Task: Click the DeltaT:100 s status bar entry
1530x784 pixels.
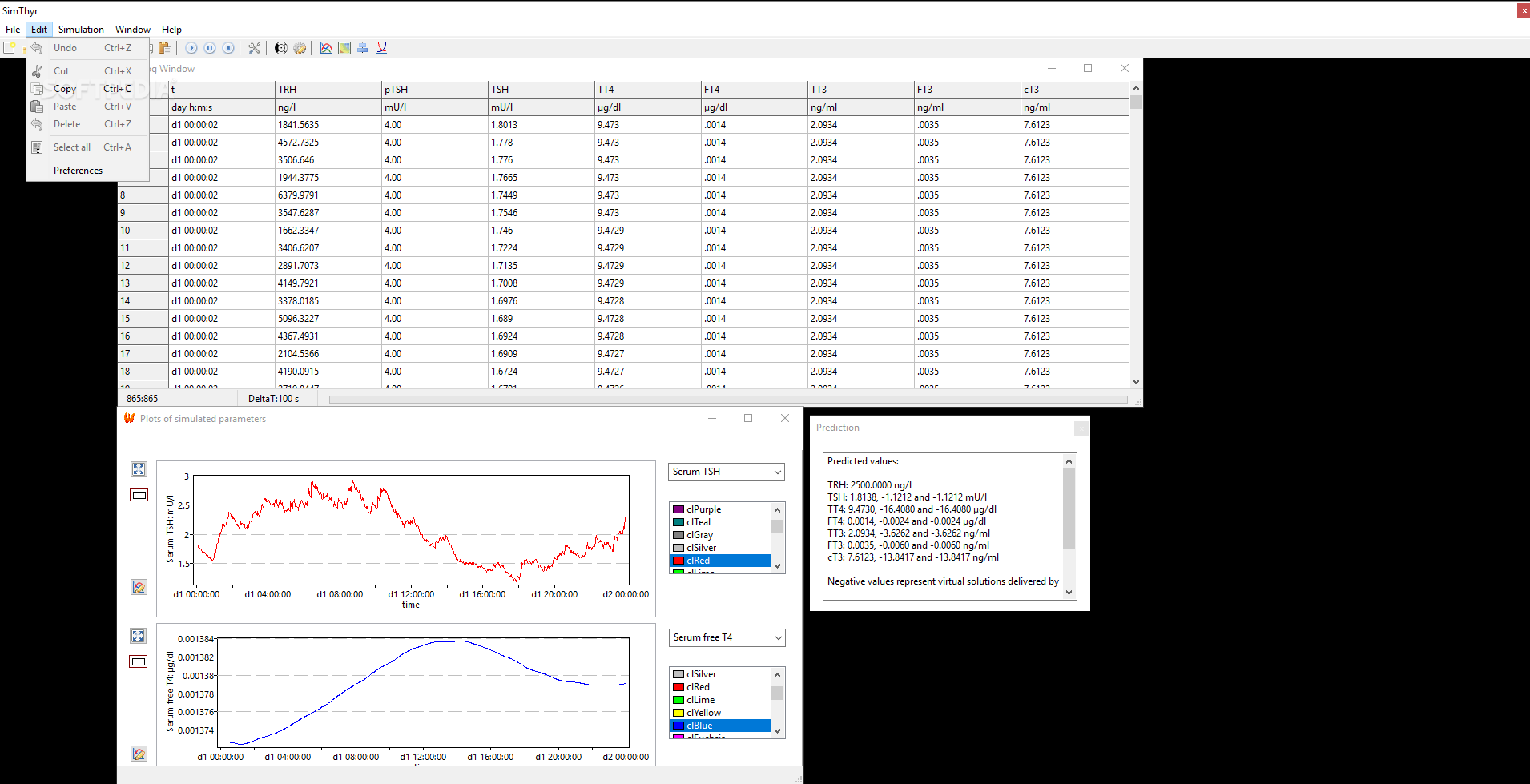Action: click(x=273, y=399)
